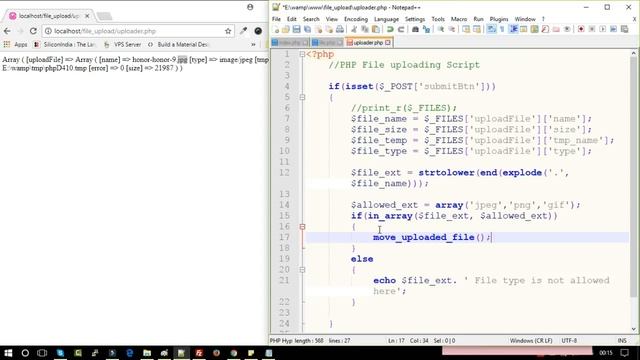This screenshot has width=640, height=360.
Task: Click the Playback macro icon
Action: pyautogui.click(x=602, y=29)
